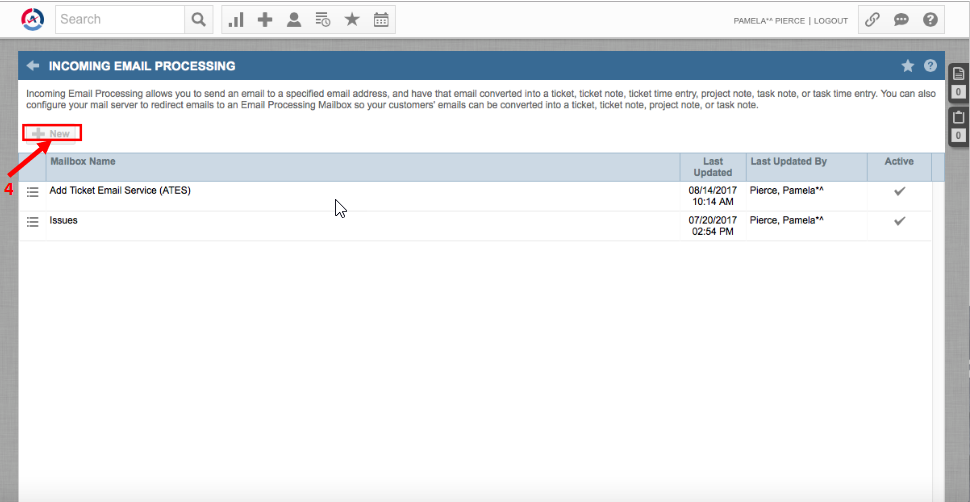
Task: Click the search magnifier button
Action: [x=199, y=19]
